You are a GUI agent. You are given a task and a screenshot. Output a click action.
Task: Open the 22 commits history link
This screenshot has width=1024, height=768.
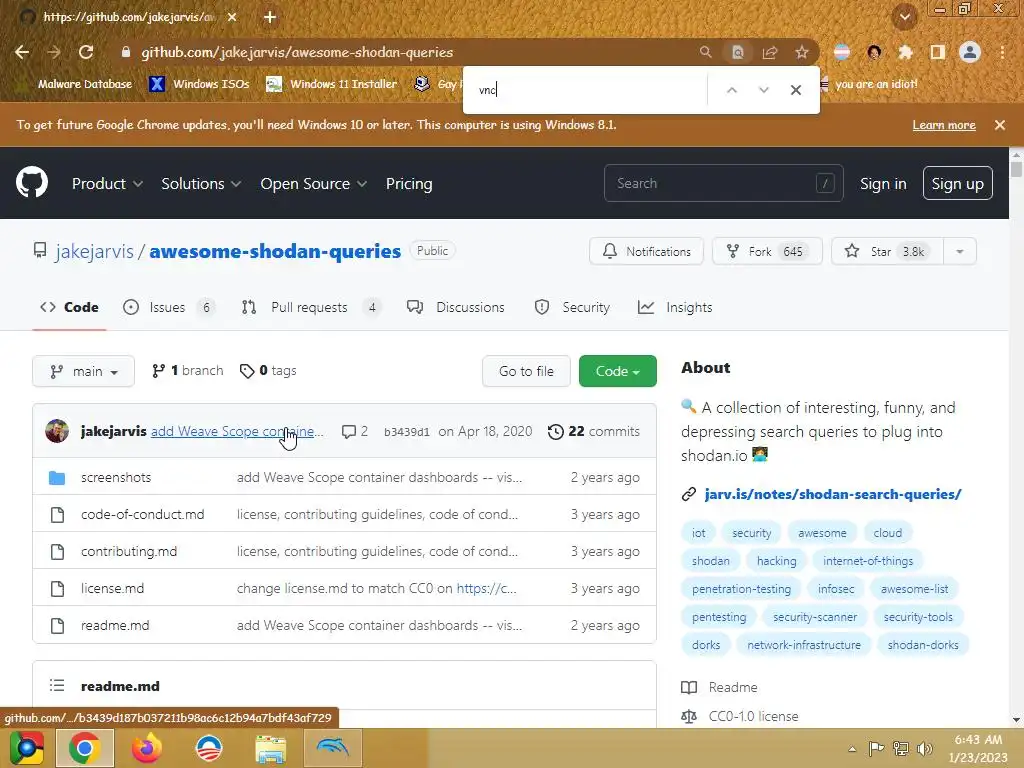[x=594, y=432]
